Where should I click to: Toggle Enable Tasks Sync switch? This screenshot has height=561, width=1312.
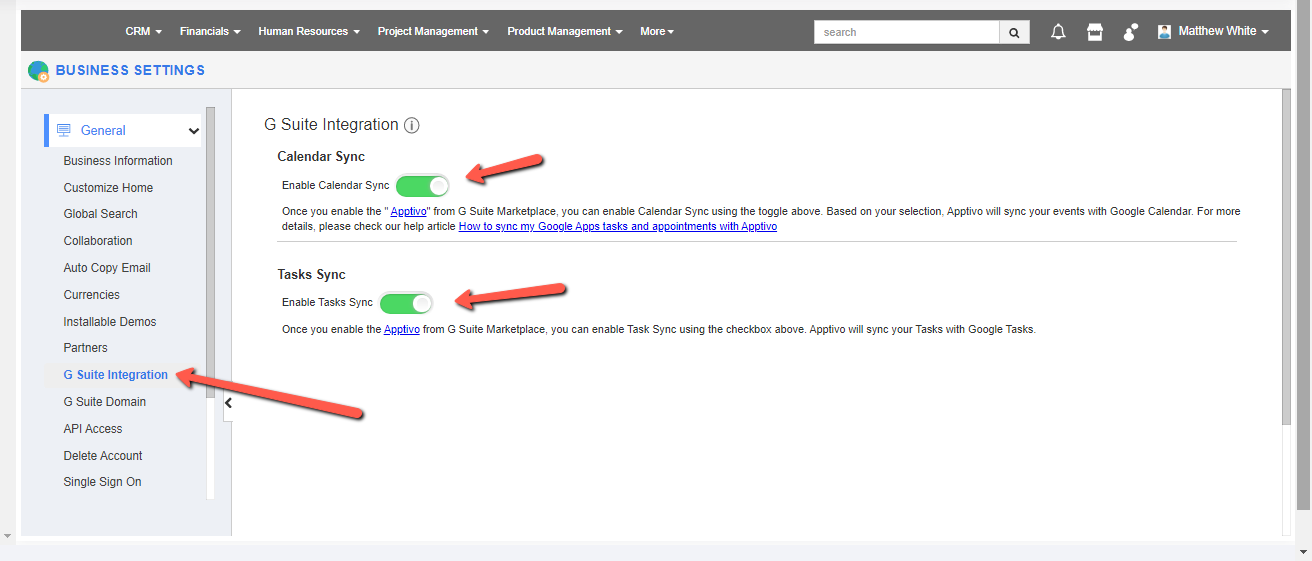click(x=406, y=303)
